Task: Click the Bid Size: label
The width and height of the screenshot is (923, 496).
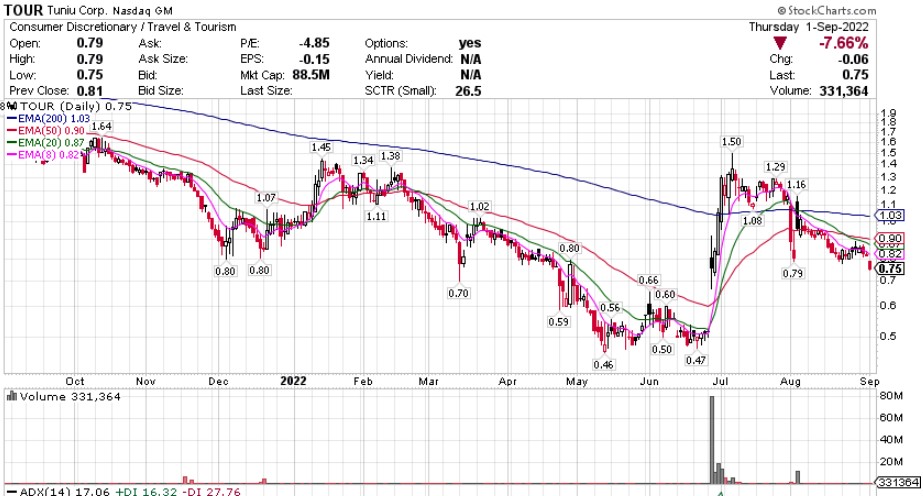Action: (x=161, y=91)
